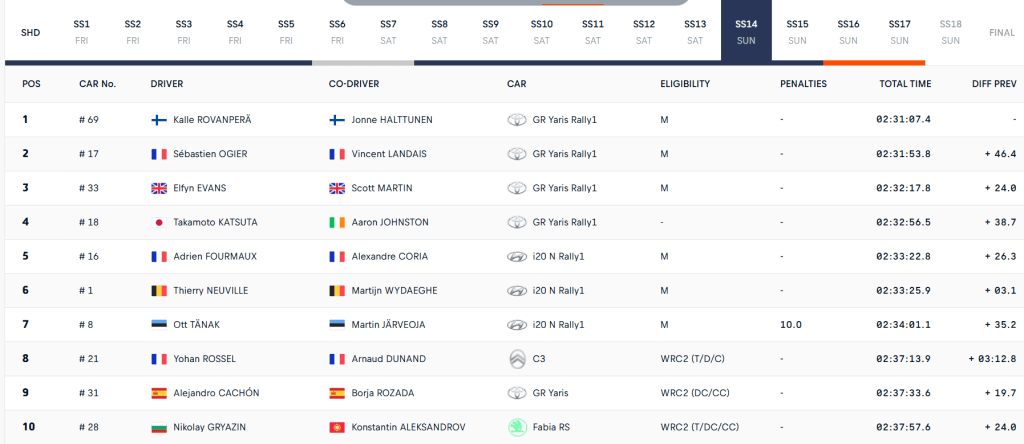
Task: Click Estonian flag beside Ott TÄNAK
Action: (158, 324)
